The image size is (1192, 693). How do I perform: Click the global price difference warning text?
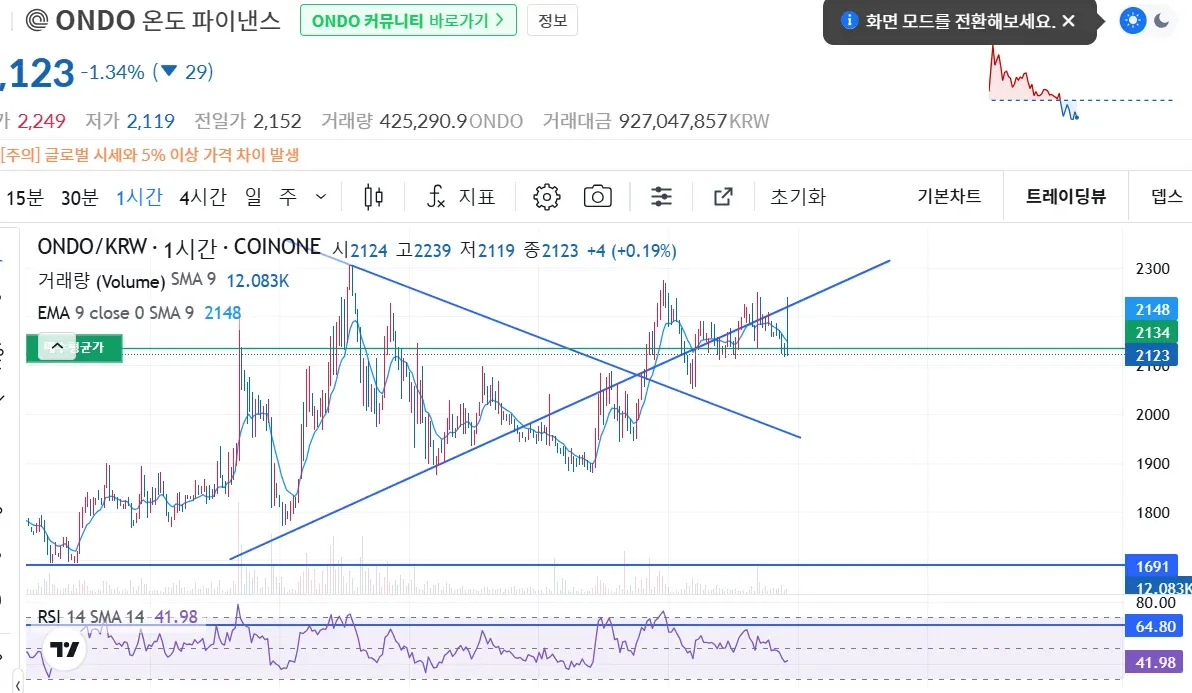tap(150, 155)
